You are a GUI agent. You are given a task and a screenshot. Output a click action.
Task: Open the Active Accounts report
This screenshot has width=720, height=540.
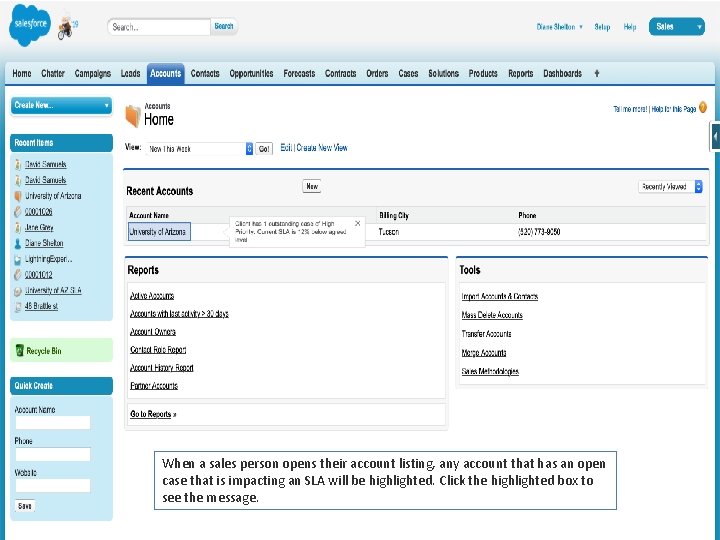[152, 296]
